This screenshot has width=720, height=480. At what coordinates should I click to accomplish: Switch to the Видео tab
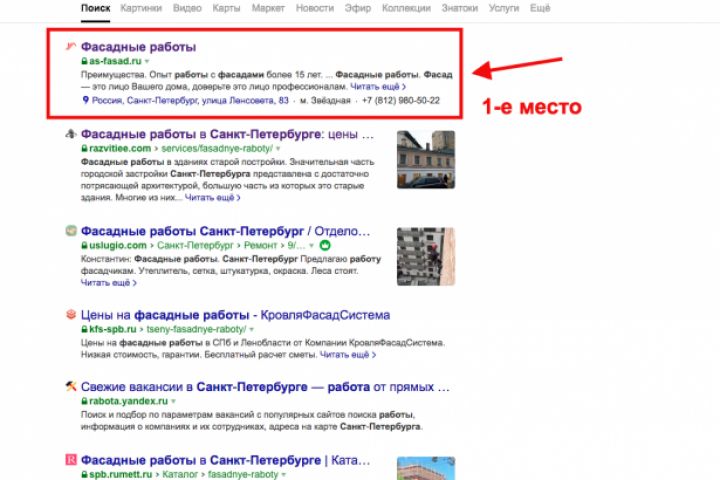[187, 8]
